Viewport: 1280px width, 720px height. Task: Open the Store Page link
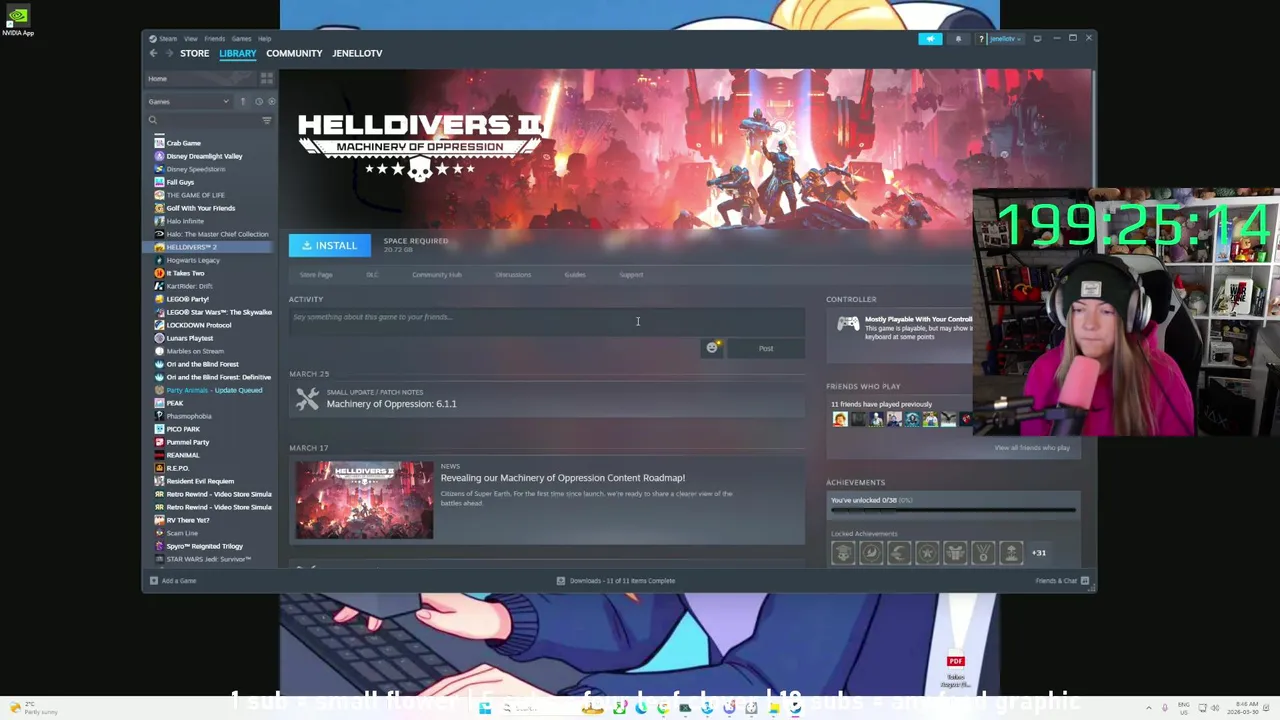316,275
